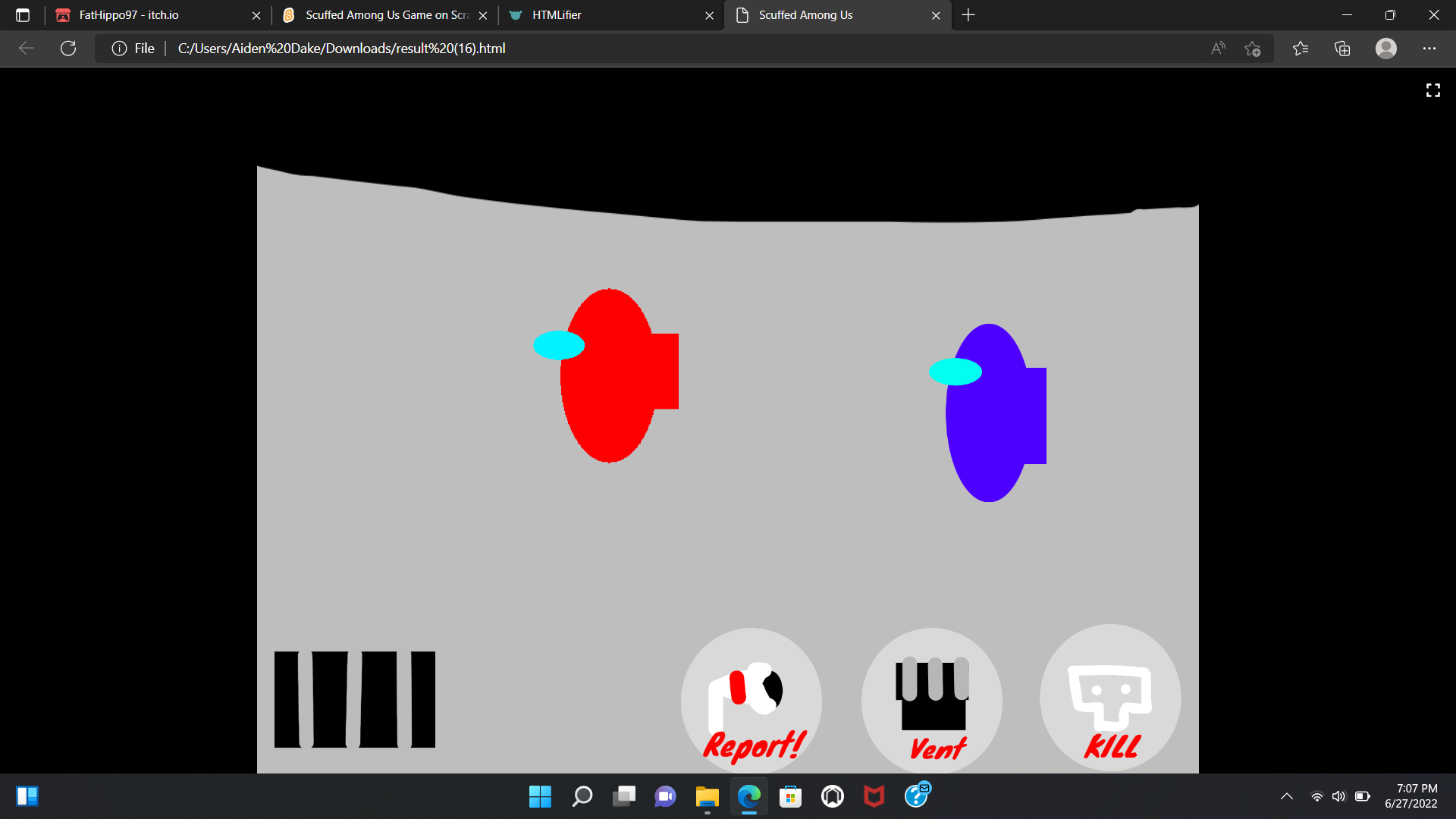Switch to FatHippo97 itch.io tab

tap(129, 15)
